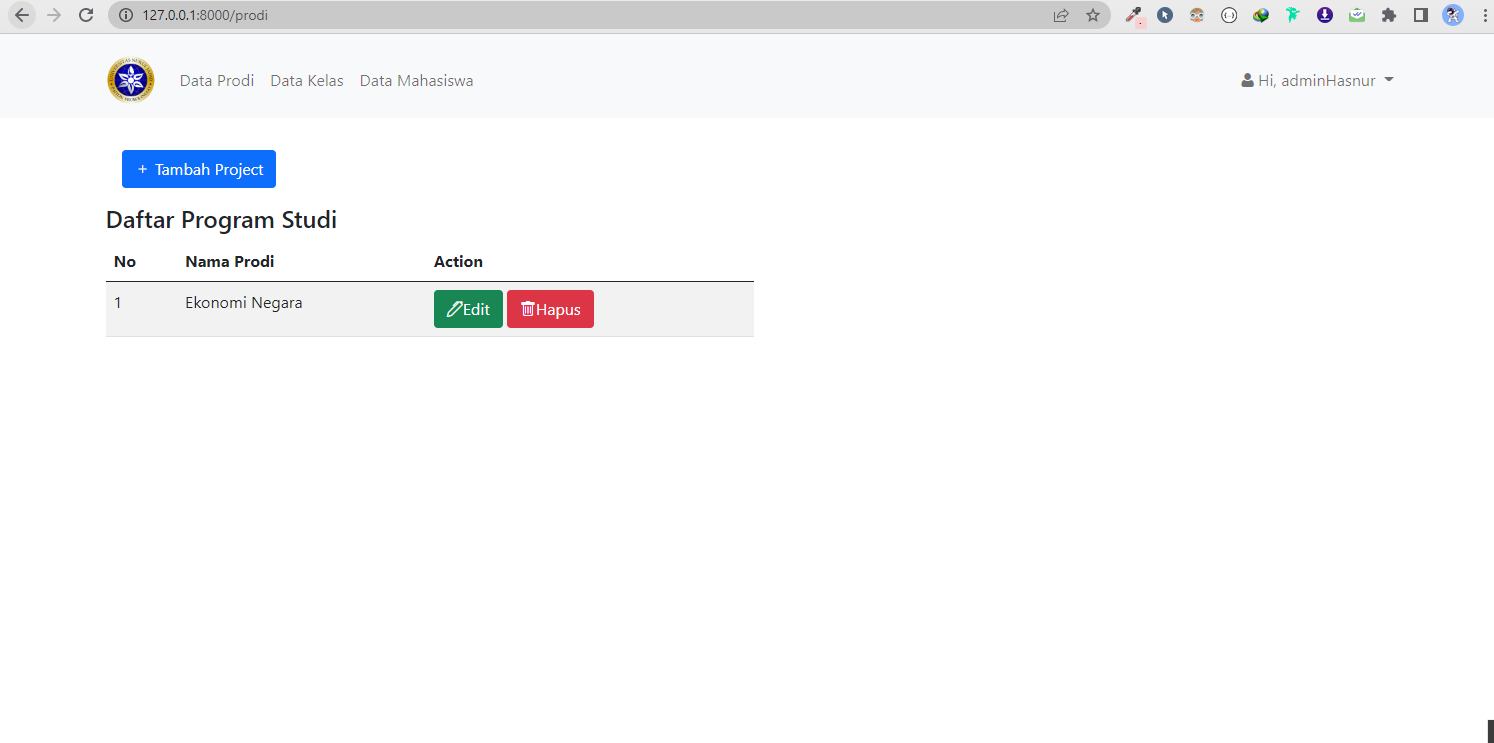Image resolution: width=1494 pixels, height=743 pixels.
Task: Click the trash icon inside the Hapus button
Action: click(x=528, y=309)
